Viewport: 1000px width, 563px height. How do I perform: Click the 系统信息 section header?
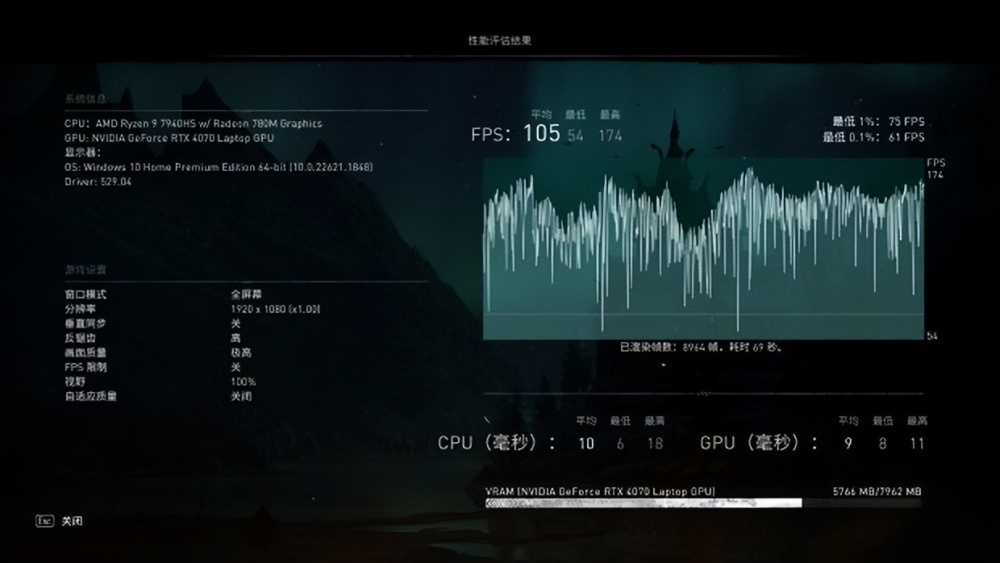click(85, 98)
